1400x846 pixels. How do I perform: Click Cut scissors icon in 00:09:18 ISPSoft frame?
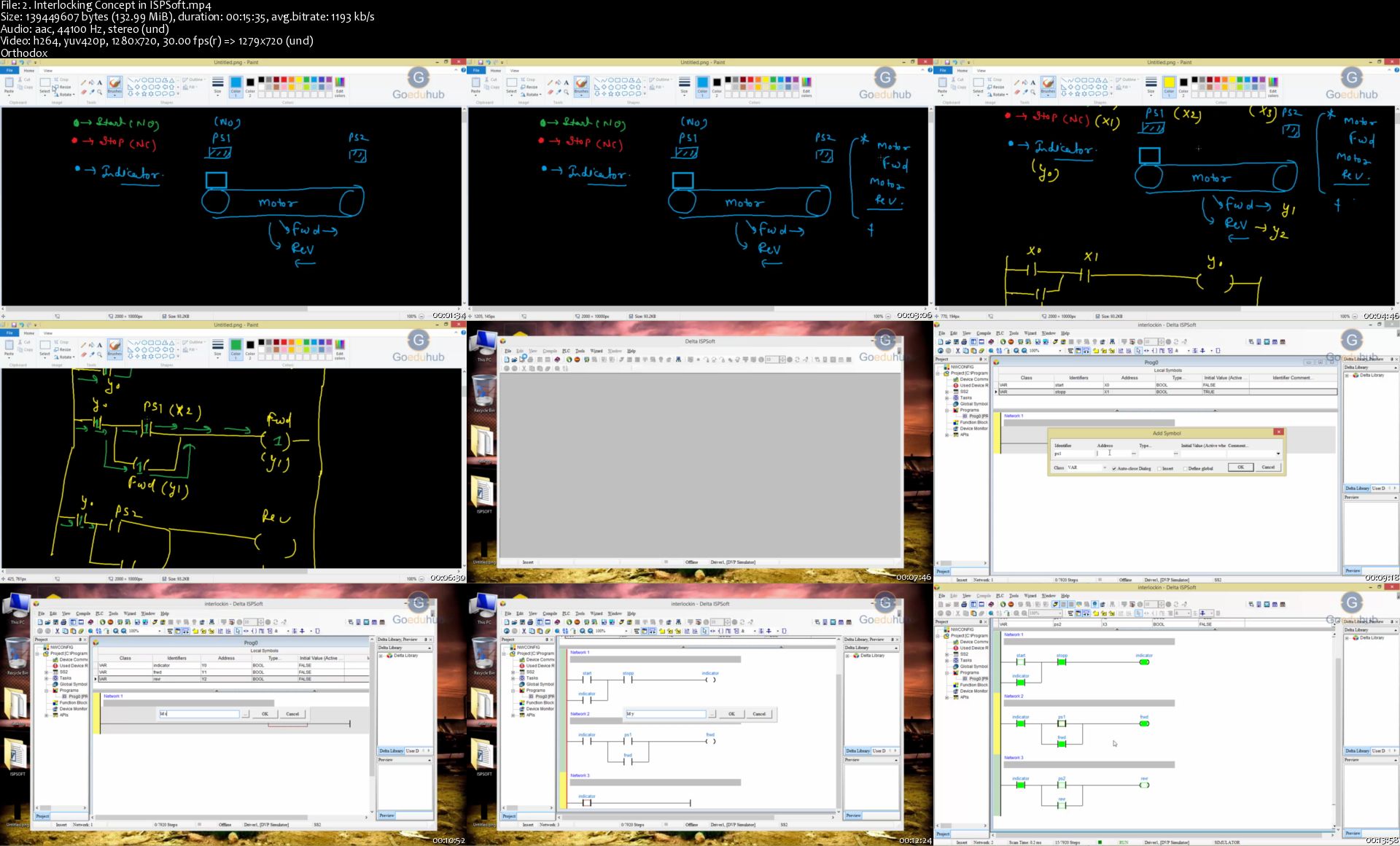[x=957, y=351]
